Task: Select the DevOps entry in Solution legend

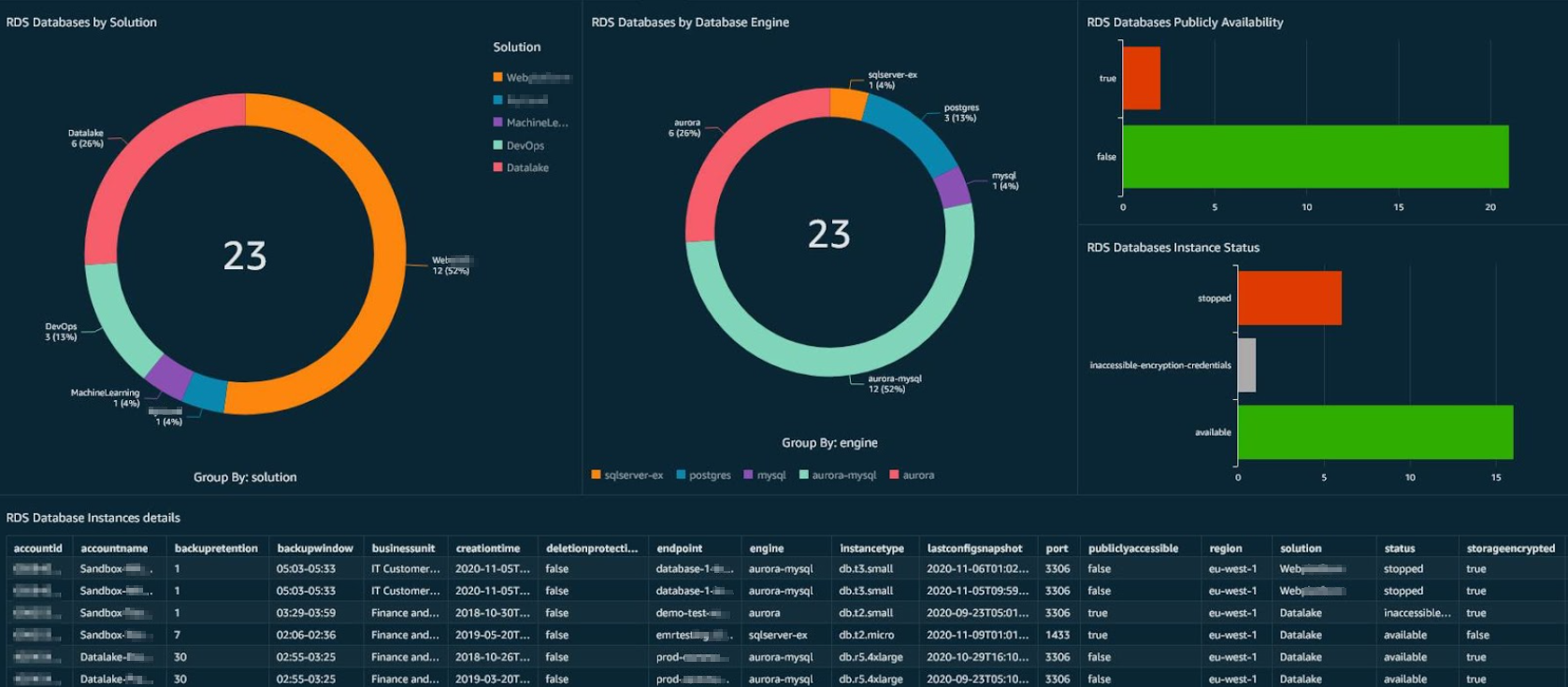Action: [x=519, y=146]
